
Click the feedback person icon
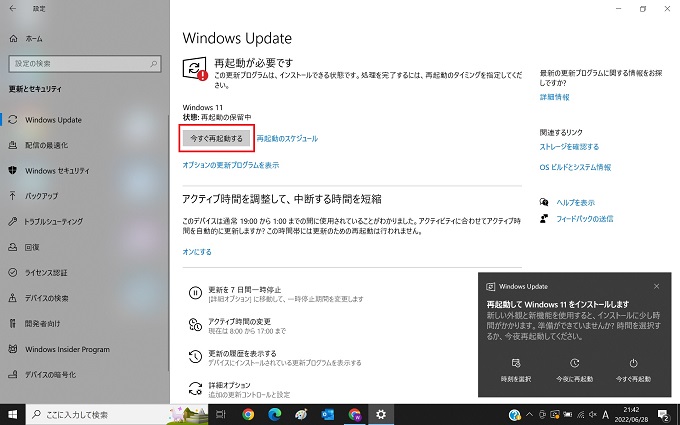pos(544,218)
